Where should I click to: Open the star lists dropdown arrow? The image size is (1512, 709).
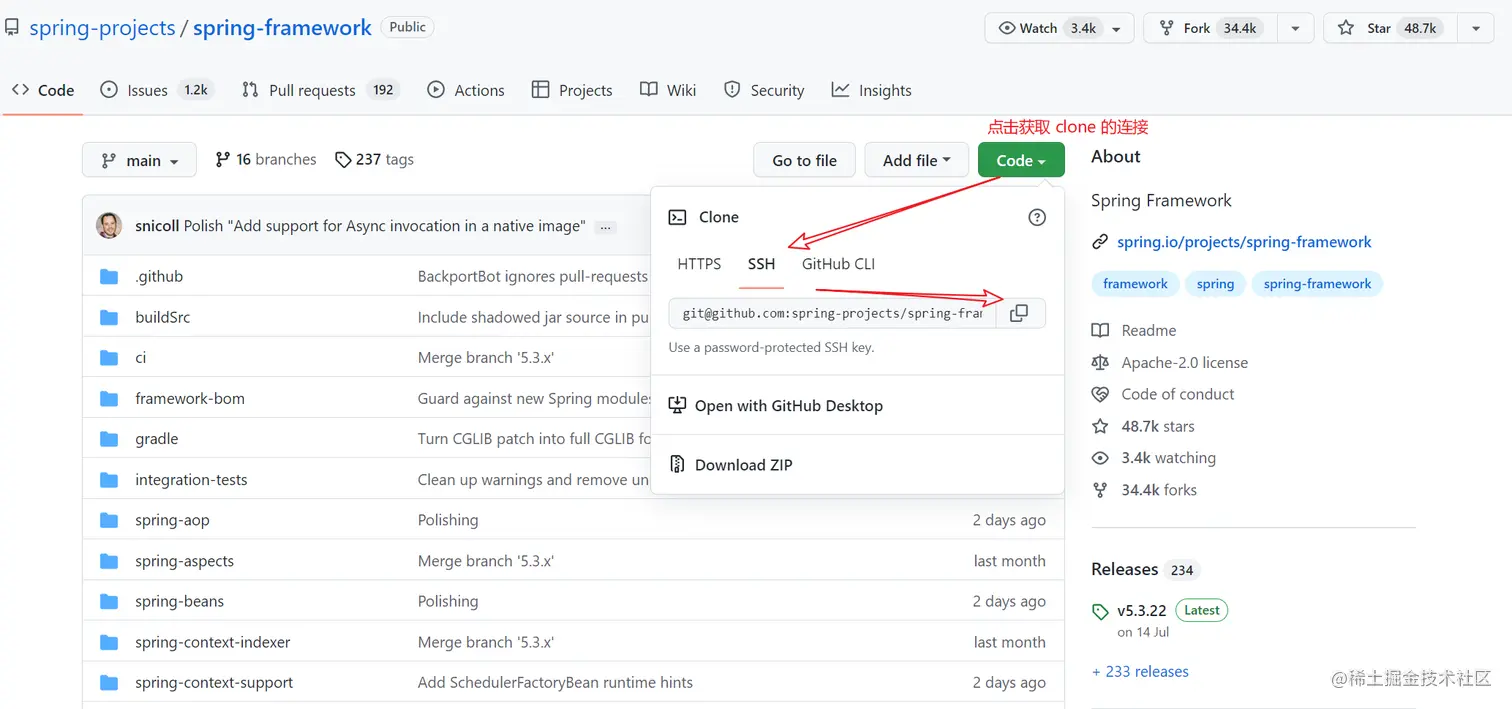coord(1475,28)
